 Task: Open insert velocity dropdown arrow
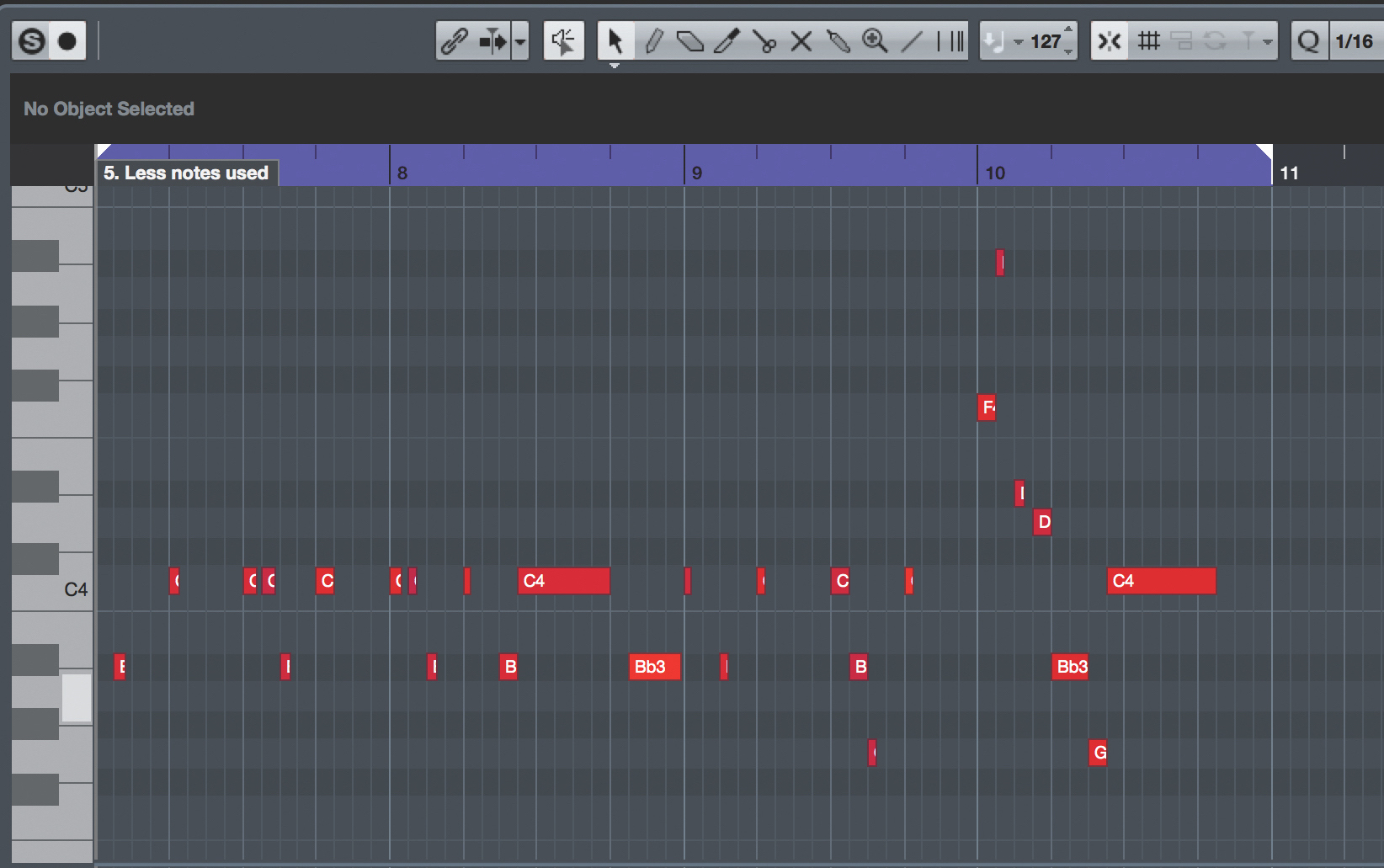coord(1019,41)
